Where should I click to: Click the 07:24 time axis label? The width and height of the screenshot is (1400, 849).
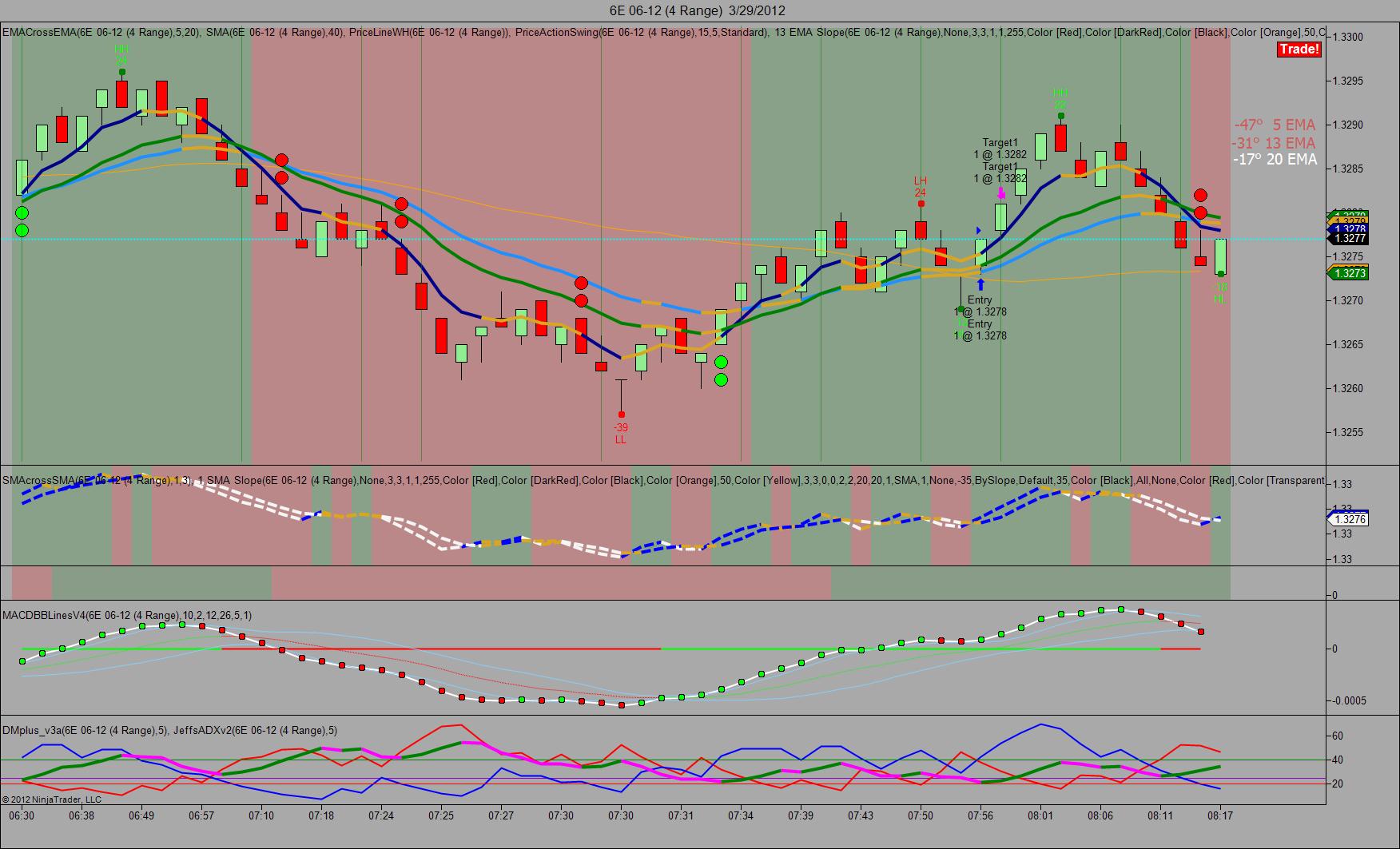(381, 815)
